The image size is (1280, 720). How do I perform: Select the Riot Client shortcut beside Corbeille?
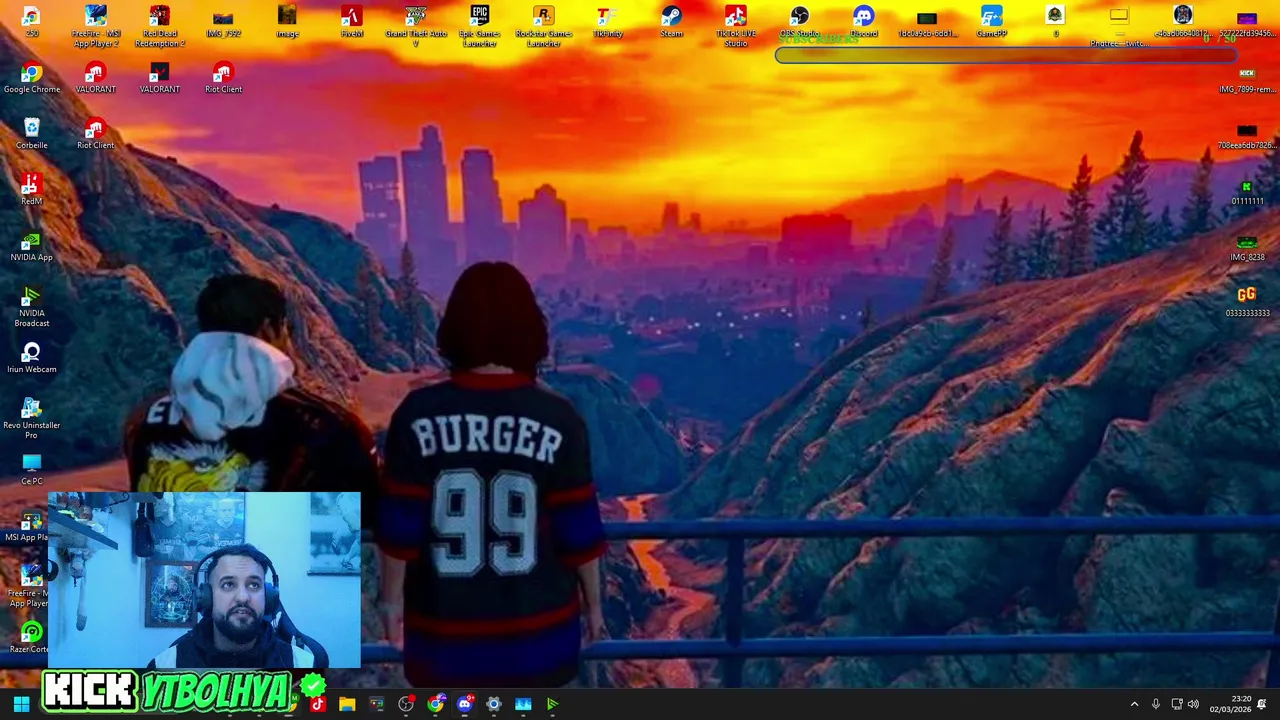tap(96, 135)
